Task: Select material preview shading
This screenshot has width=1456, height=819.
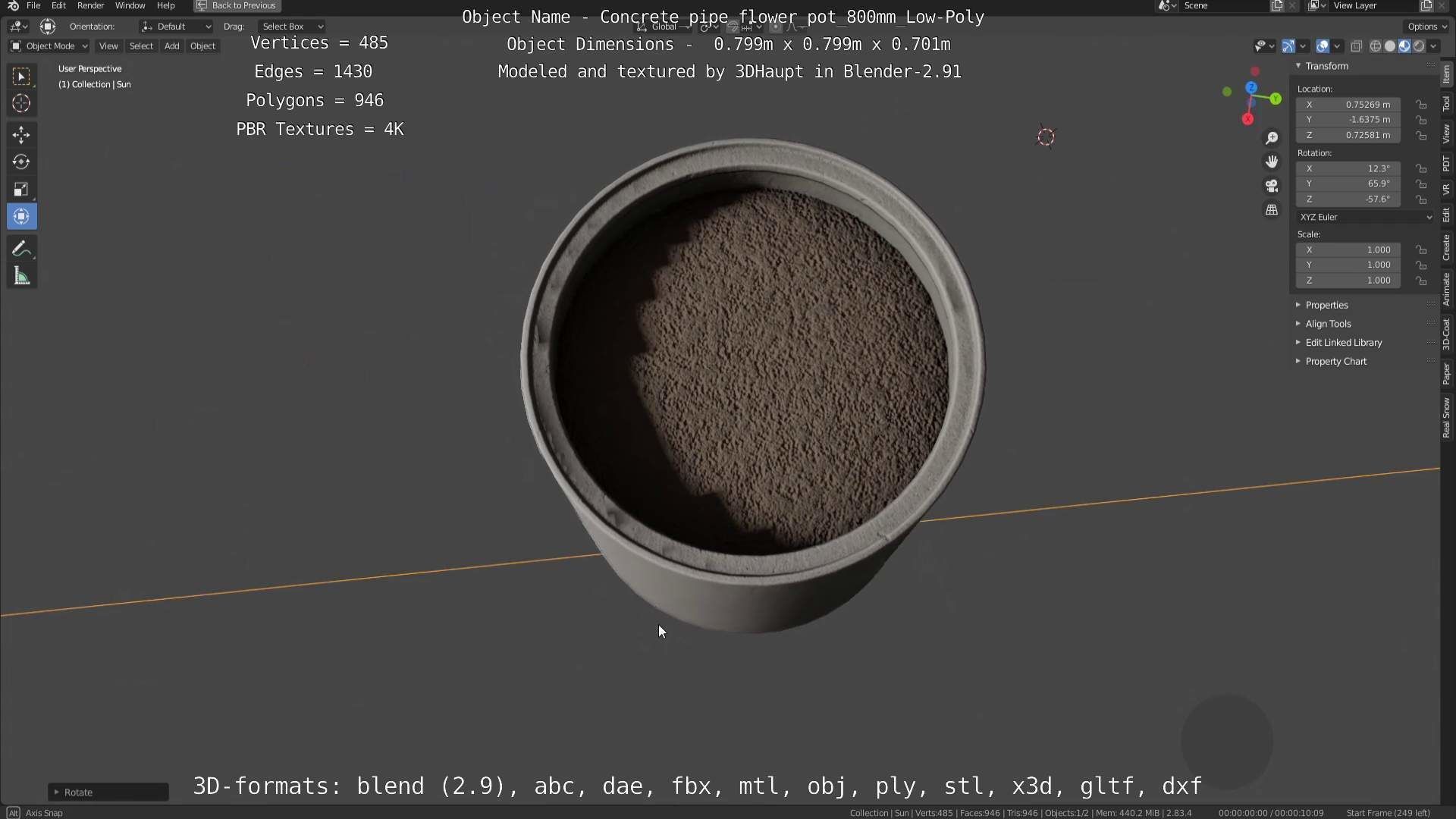Action: 1404,46
